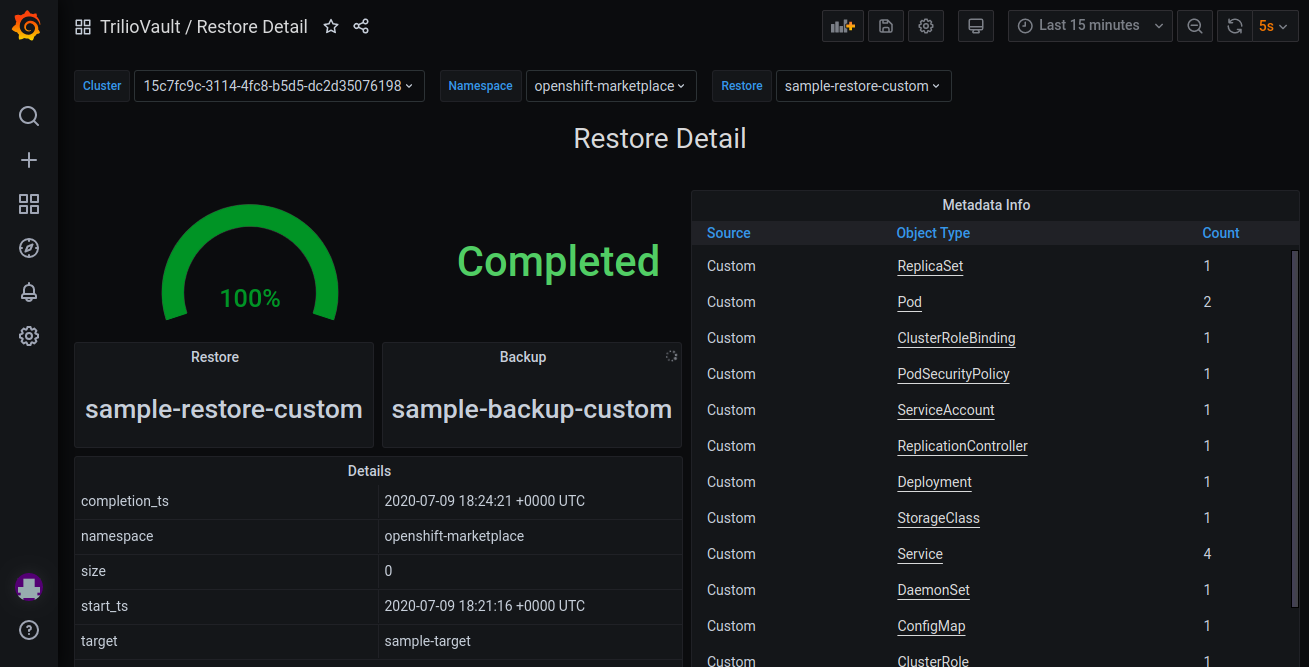Viewport: 1309px width, 667px height.
Task: Select the target value sample-target
Action: click(x=427, y=641)
